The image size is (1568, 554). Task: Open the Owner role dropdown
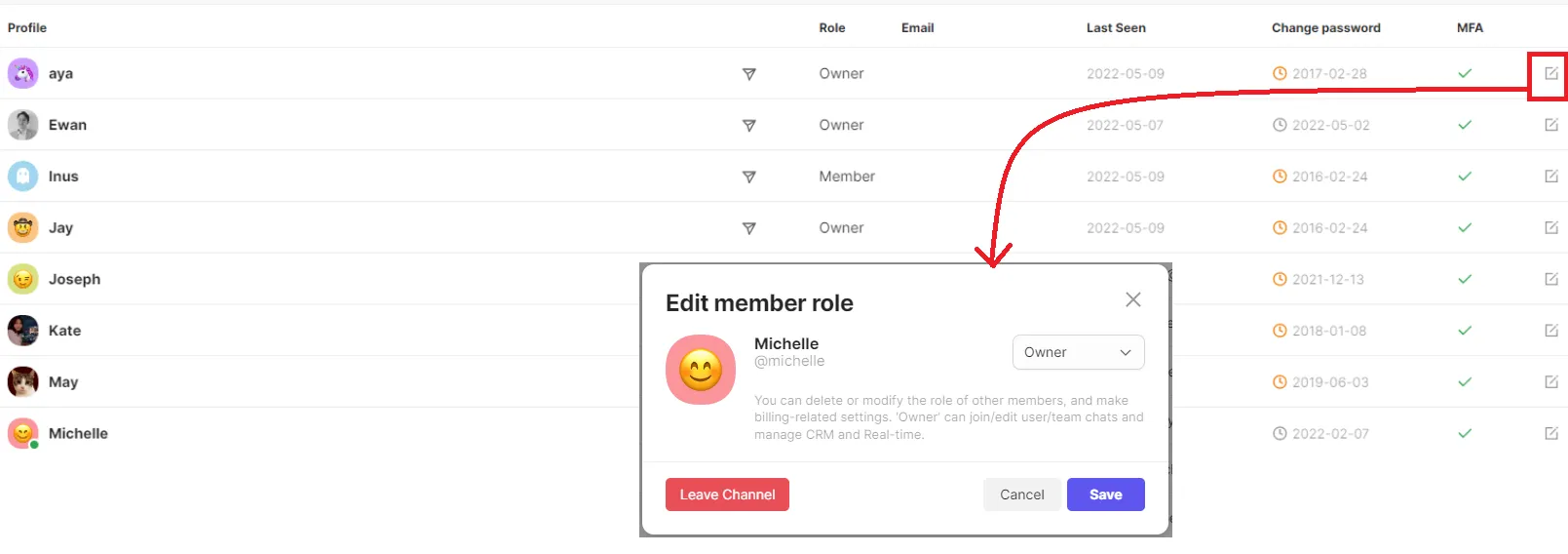(1078, 352)
